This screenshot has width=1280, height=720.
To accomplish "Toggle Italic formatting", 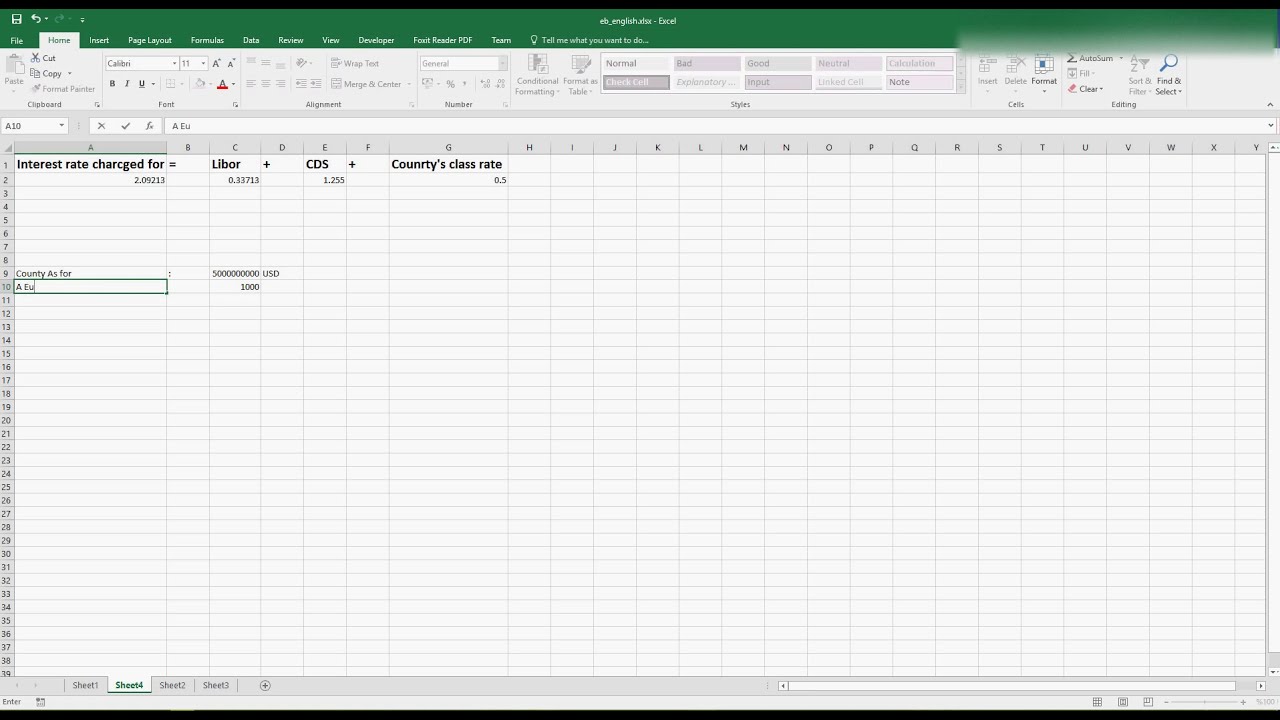I will pos(127,84).
